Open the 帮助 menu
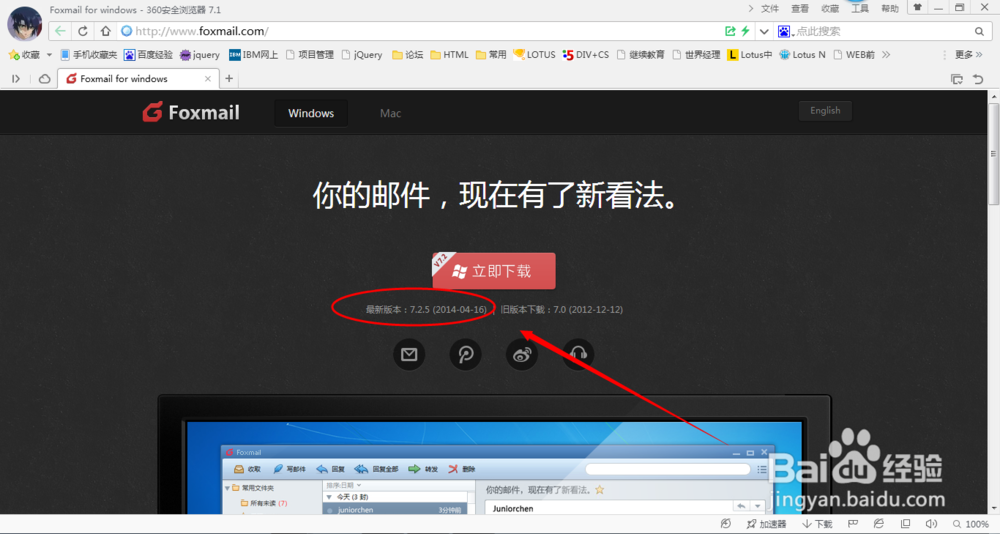 coord(890,8)
